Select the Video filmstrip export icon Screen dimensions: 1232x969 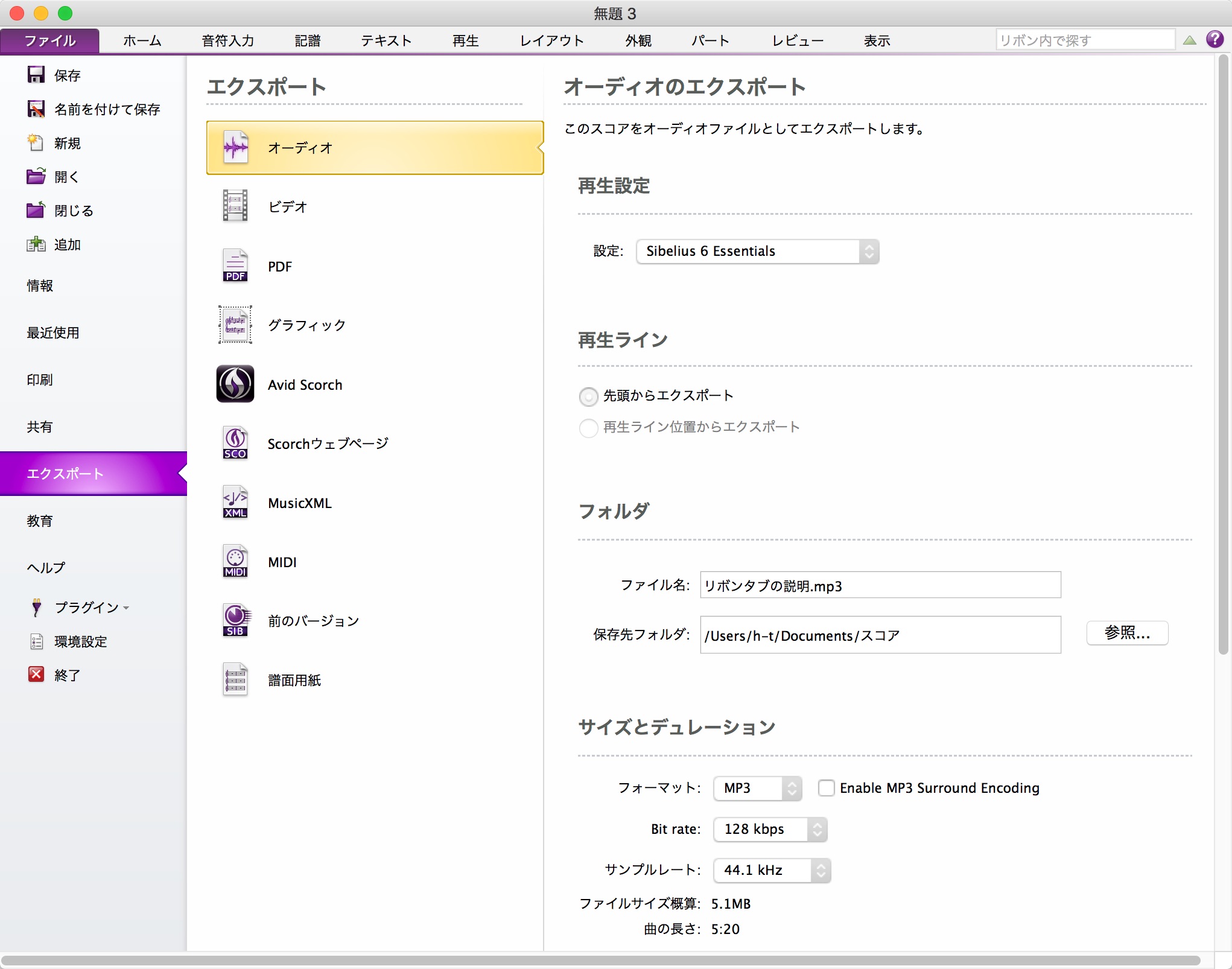point(235,206)
